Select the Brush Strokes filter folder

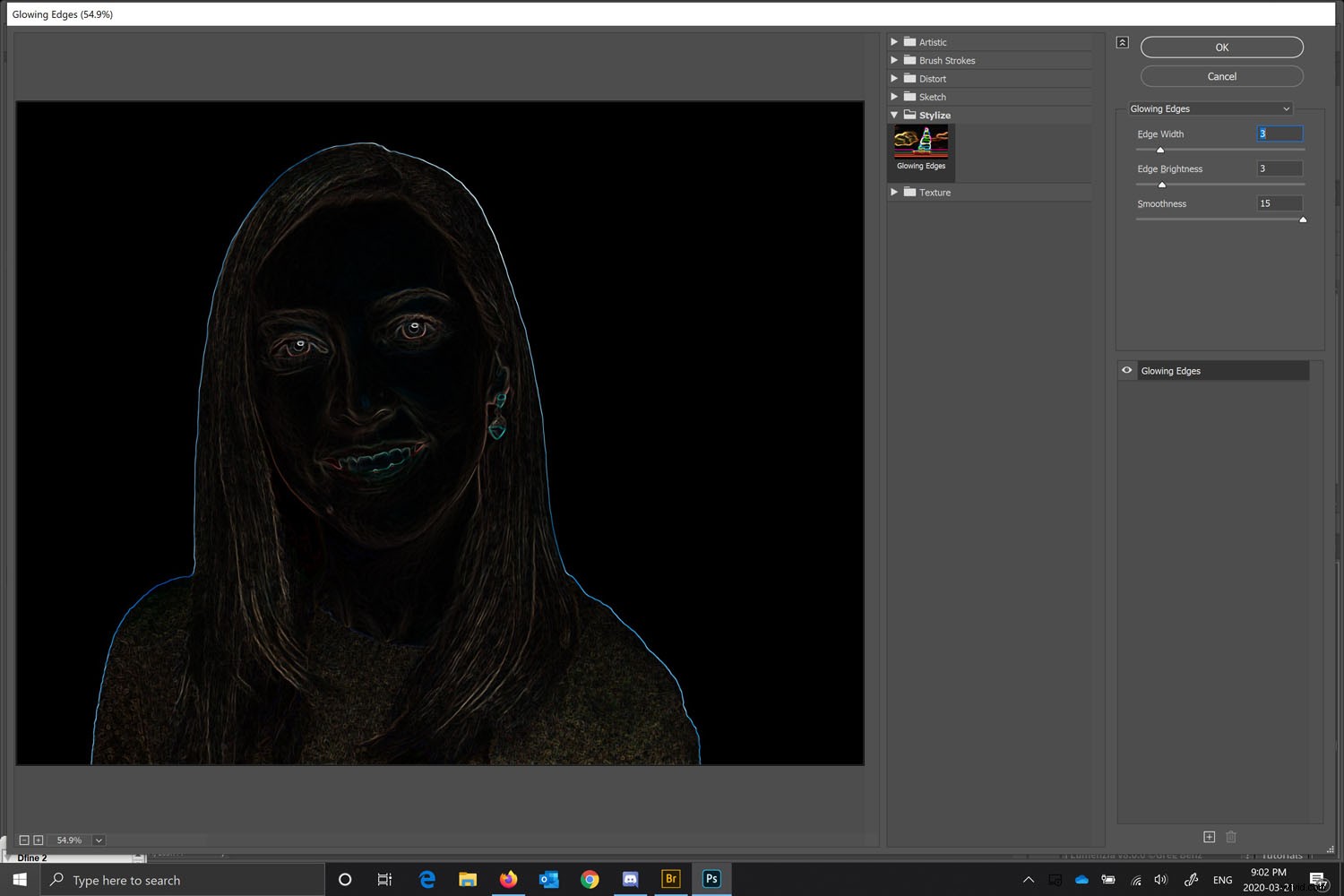pos(946,60)
